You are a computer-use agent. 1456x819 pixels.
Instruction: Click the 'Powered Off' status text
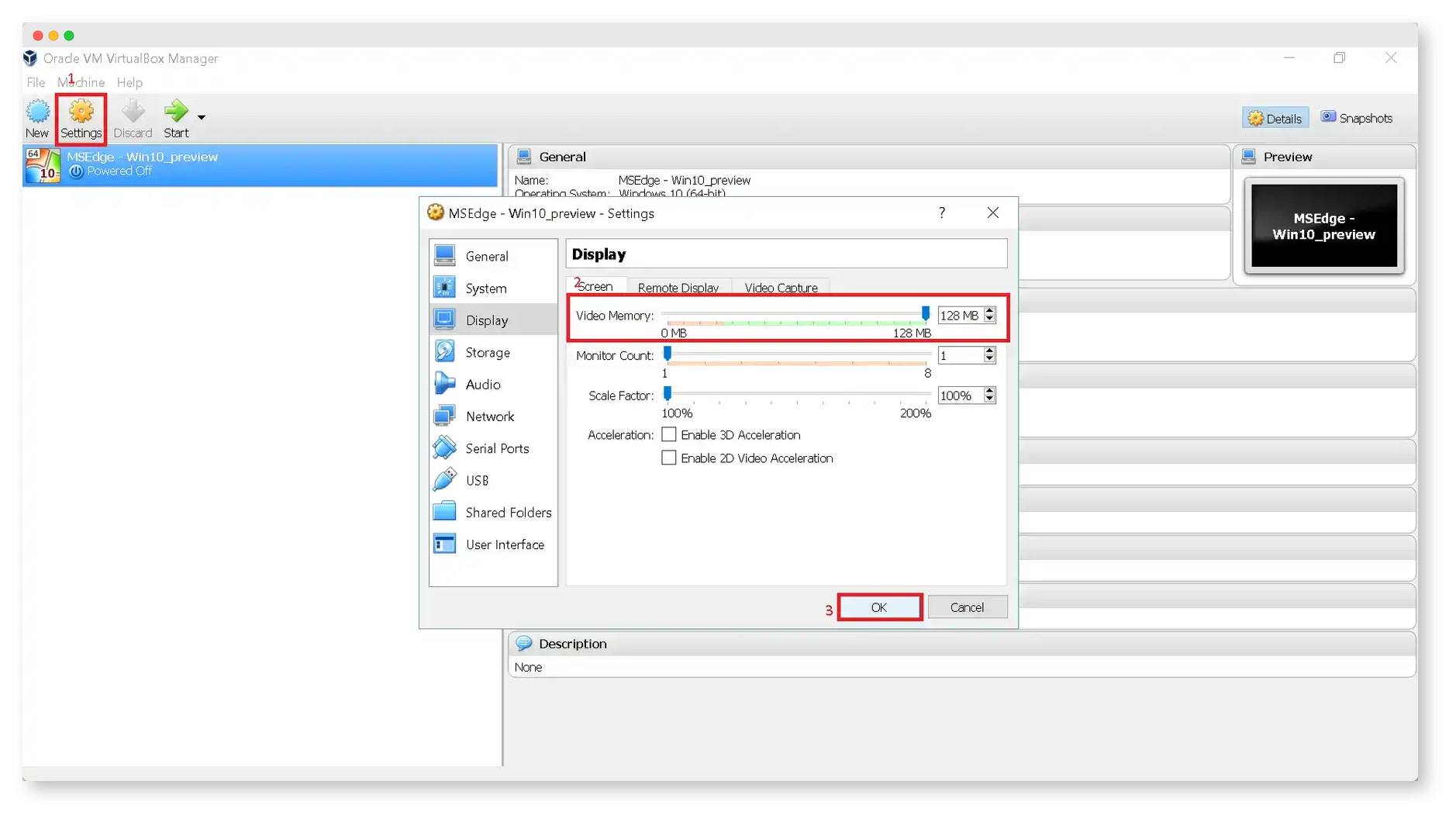[x=119, y=171]
